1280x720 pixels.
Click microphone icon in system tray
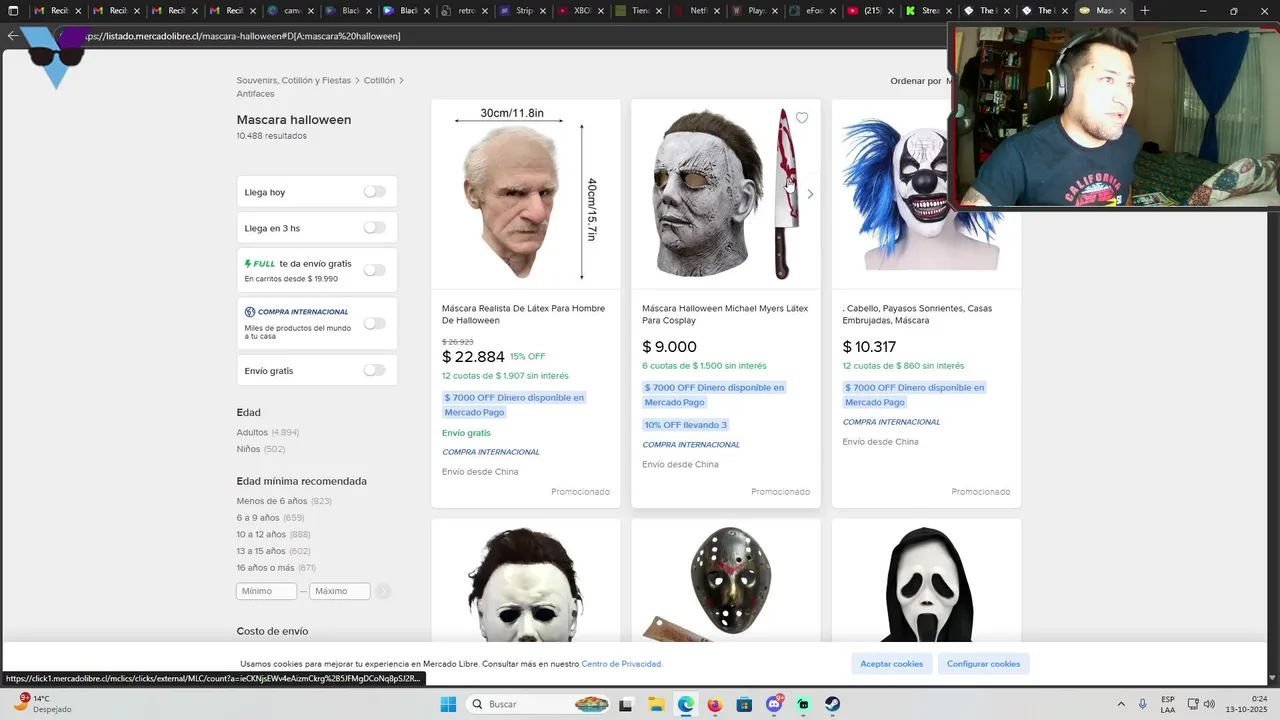1142,704
